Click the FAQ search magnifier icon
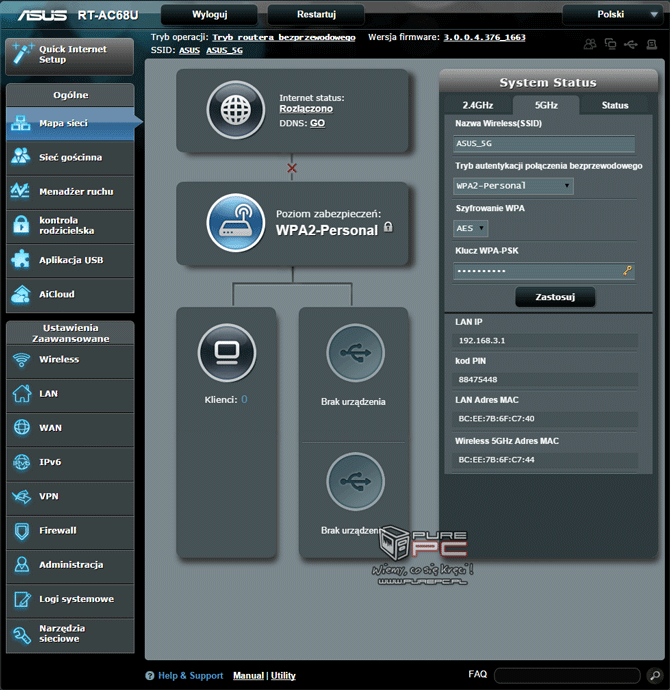This screenshot has width=670, height=690. (x=655, y=675)
